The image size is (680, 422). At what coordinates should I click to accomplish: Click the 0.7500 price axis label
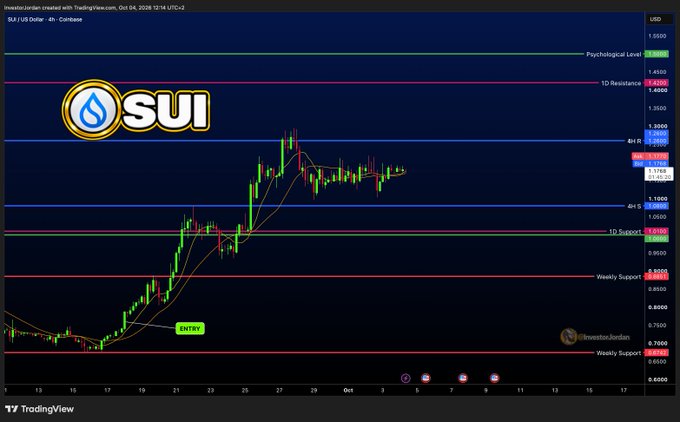click(657, 325)
